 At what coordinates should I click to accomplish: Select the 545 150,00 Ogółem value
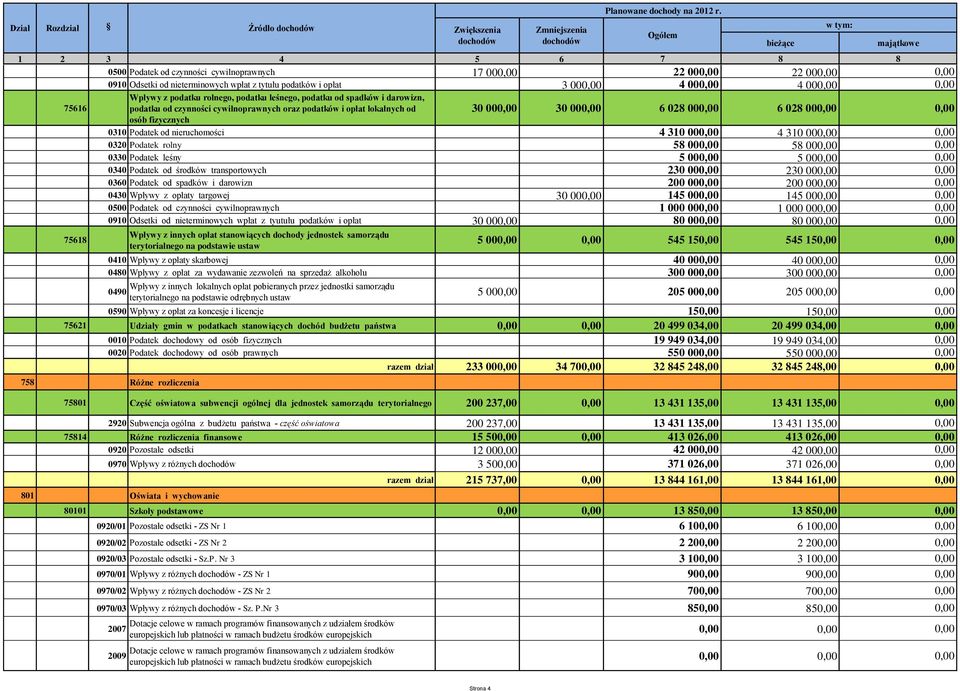point(693,240)
